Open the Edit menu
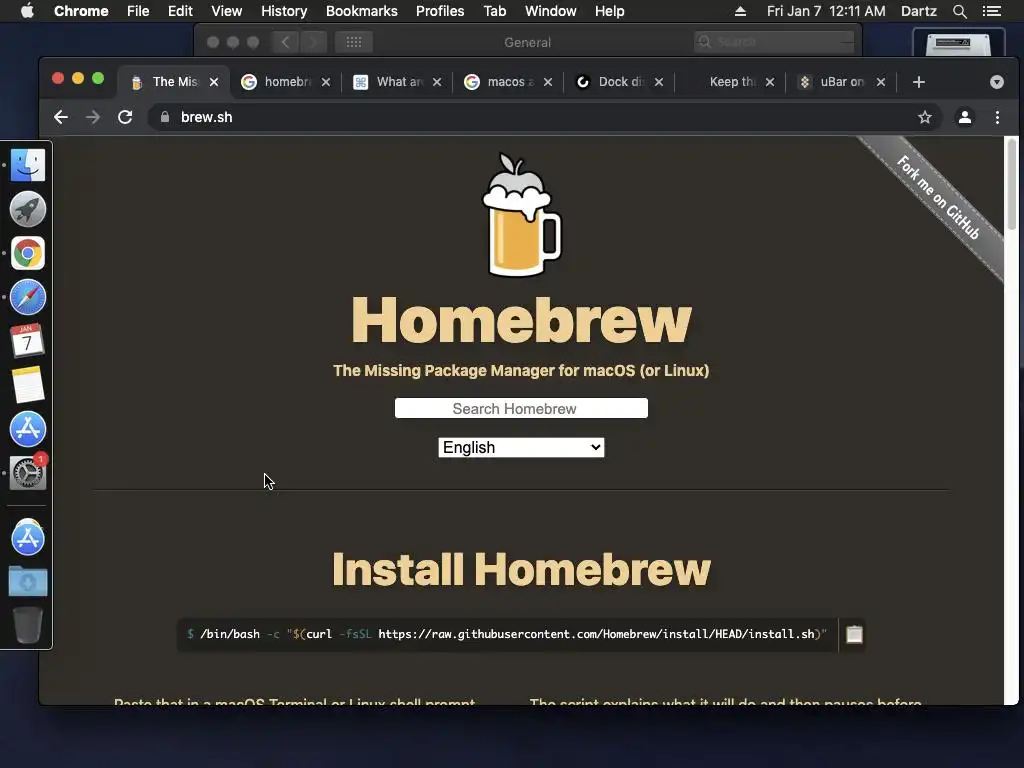This screenshot has width=1024, height=768. [180, 11]
